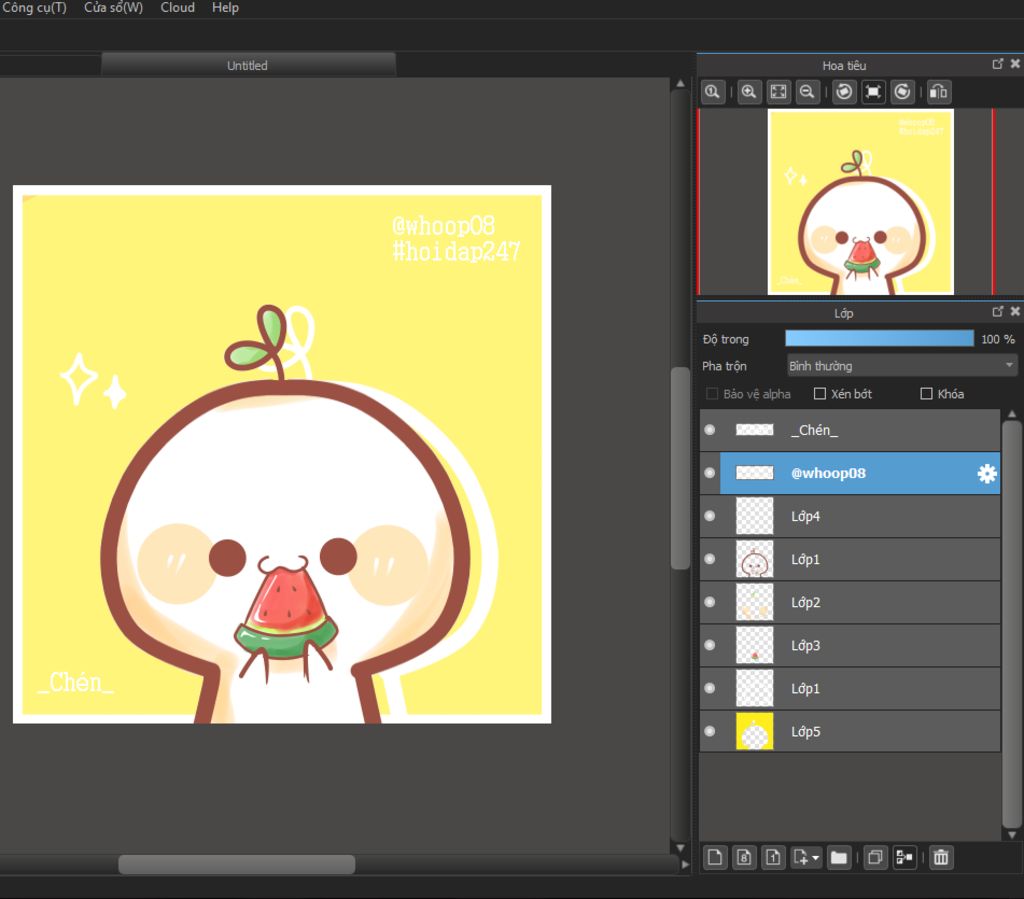1024x899 pixels.
Task: Duplicate the selected layer
Action: click(875, 857)
